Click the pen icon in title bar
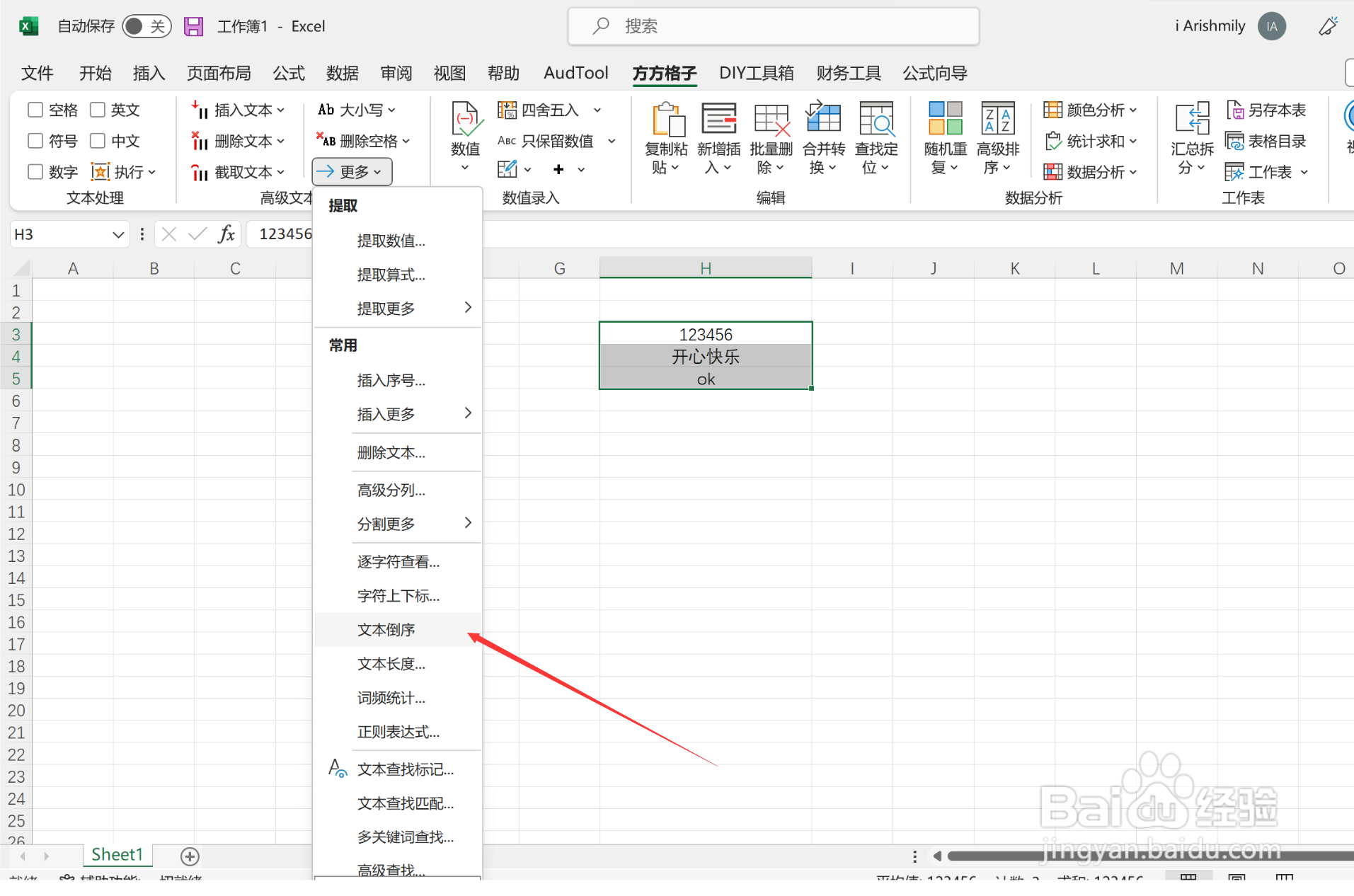Image resolution: width=1354 pixels, height=896 pixels. (1329, 27)
